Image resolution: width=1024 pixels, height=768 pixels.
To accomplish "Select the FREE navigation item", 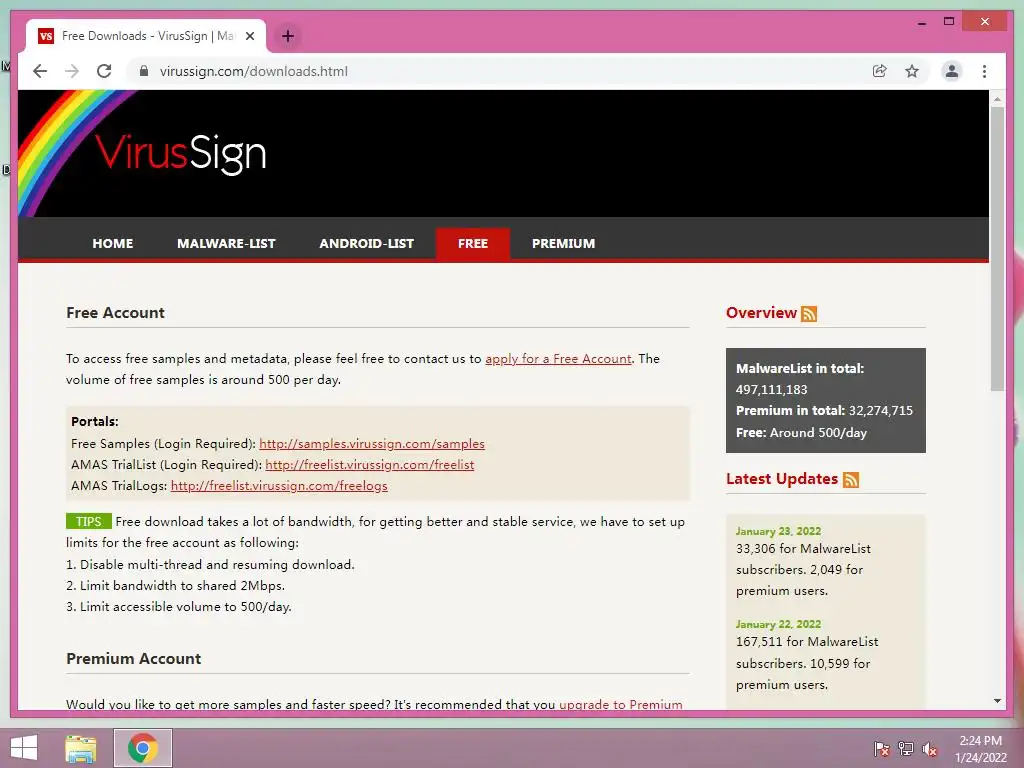I will click(473, 244).
